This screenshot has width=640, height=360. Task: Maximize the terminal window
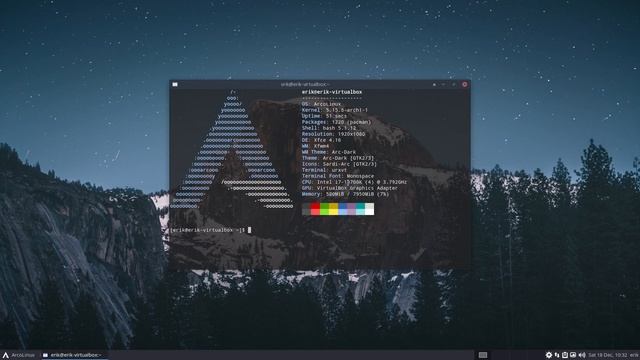(454, 84)
